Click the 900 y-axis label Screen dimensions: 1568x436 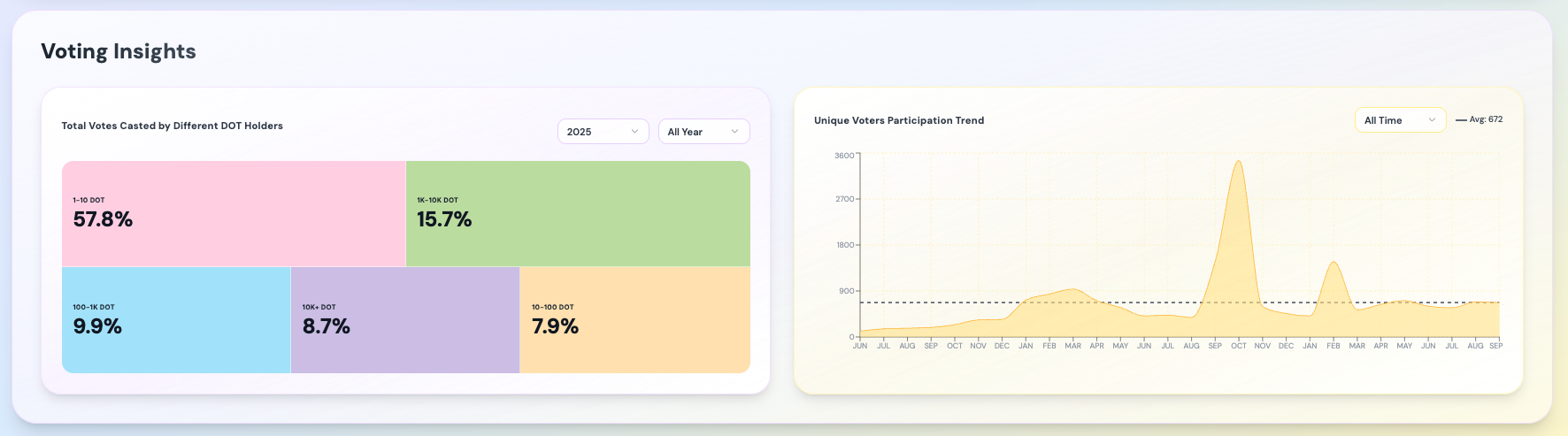[847, 291]
